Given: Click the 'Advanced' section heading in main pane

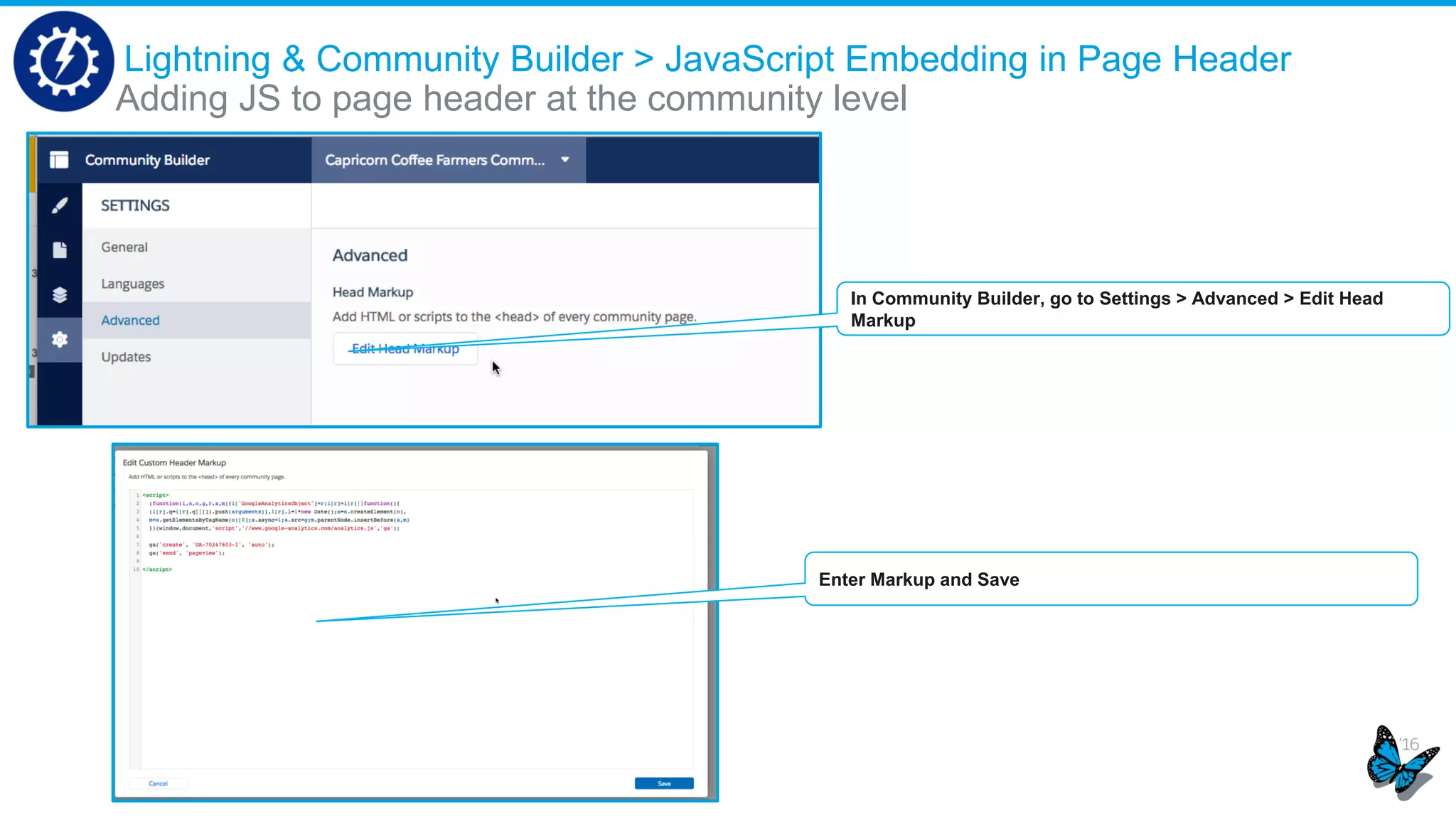Looking at the screenshot, I should pos(370,255).
